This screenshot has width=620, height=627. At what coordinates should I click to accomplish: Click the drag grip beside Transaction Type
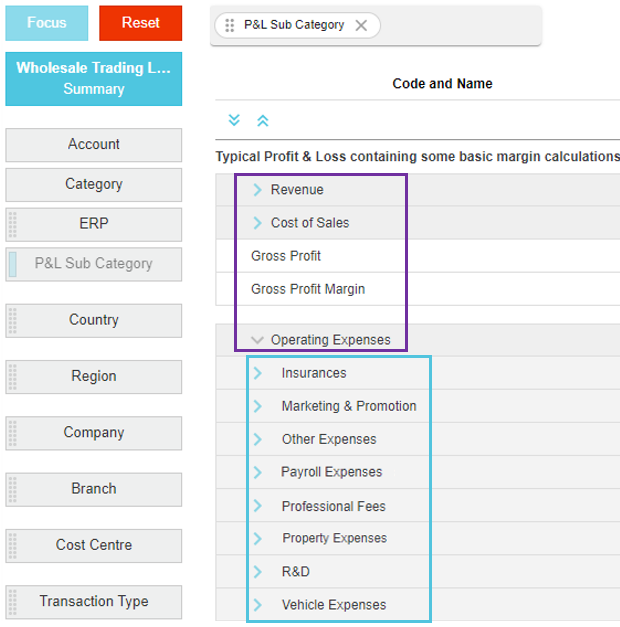tap(13, 602)
